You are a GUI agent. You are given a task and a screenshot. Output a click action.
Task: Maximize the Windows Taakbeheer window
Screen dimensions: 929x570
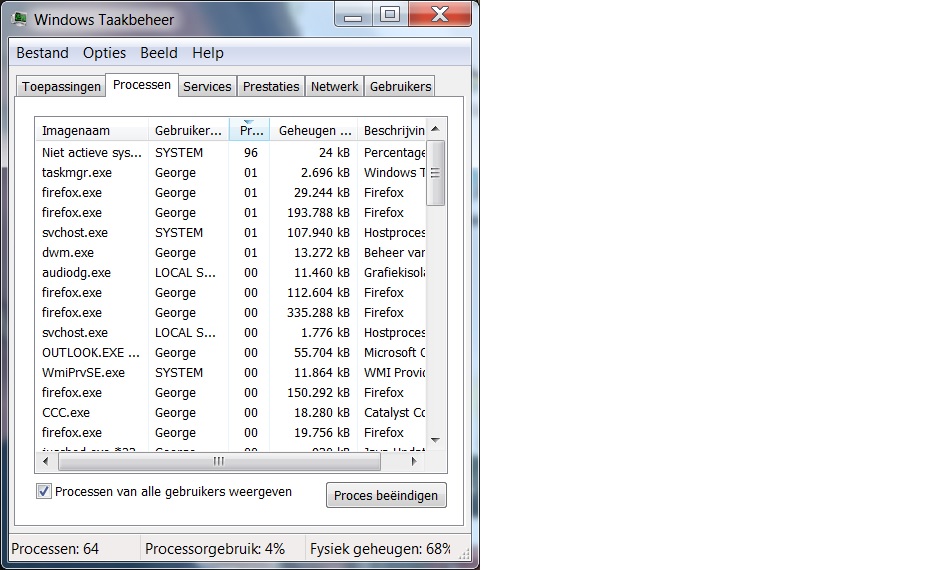coord(389,14)
